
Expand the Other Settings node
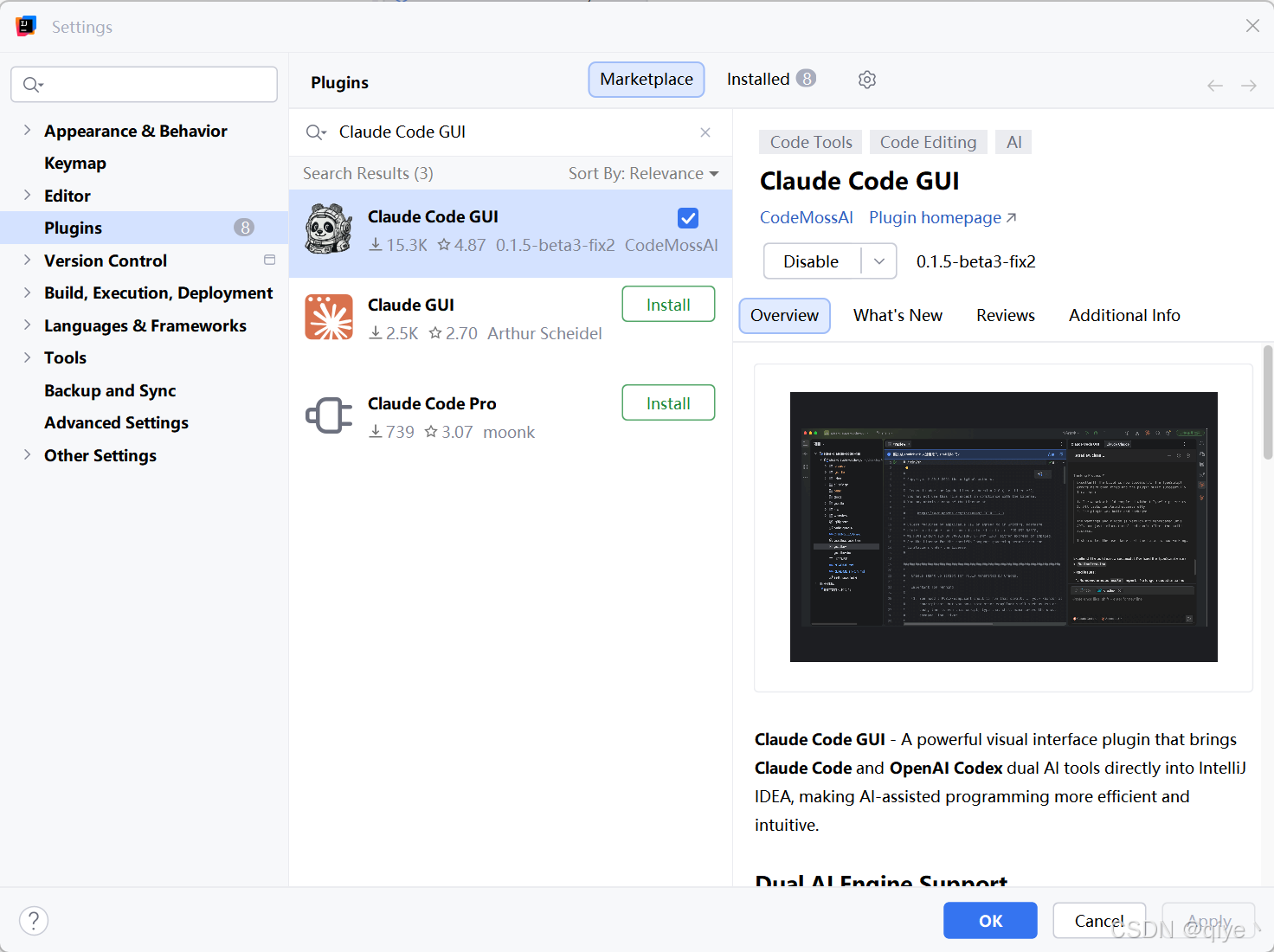coord(27,455)
